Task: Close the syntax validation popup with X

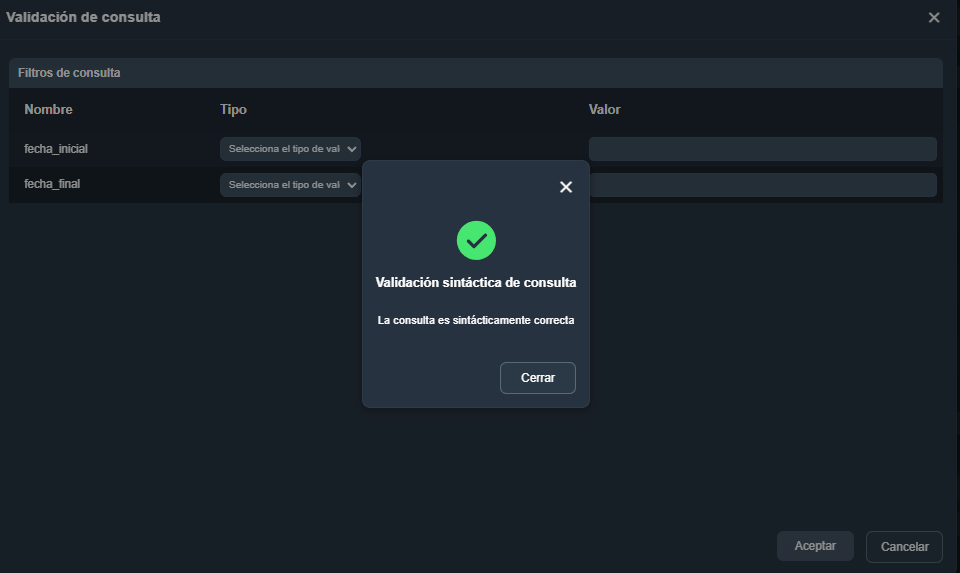Action: (x=566, y=187)
